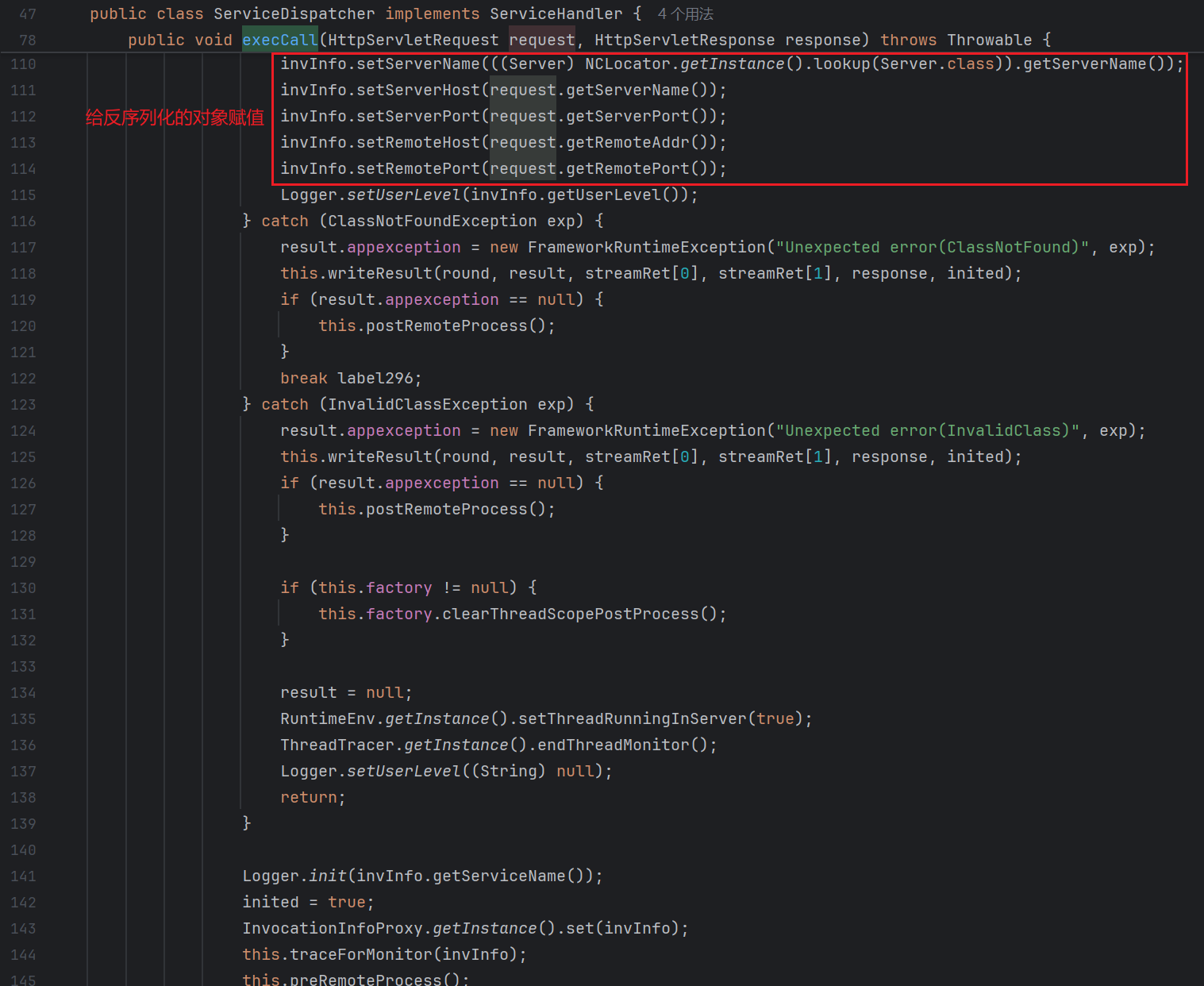Viewport: 1204px width, 986px height.
Task: Click line number 110 in the gutter
Action: point(23,64)
